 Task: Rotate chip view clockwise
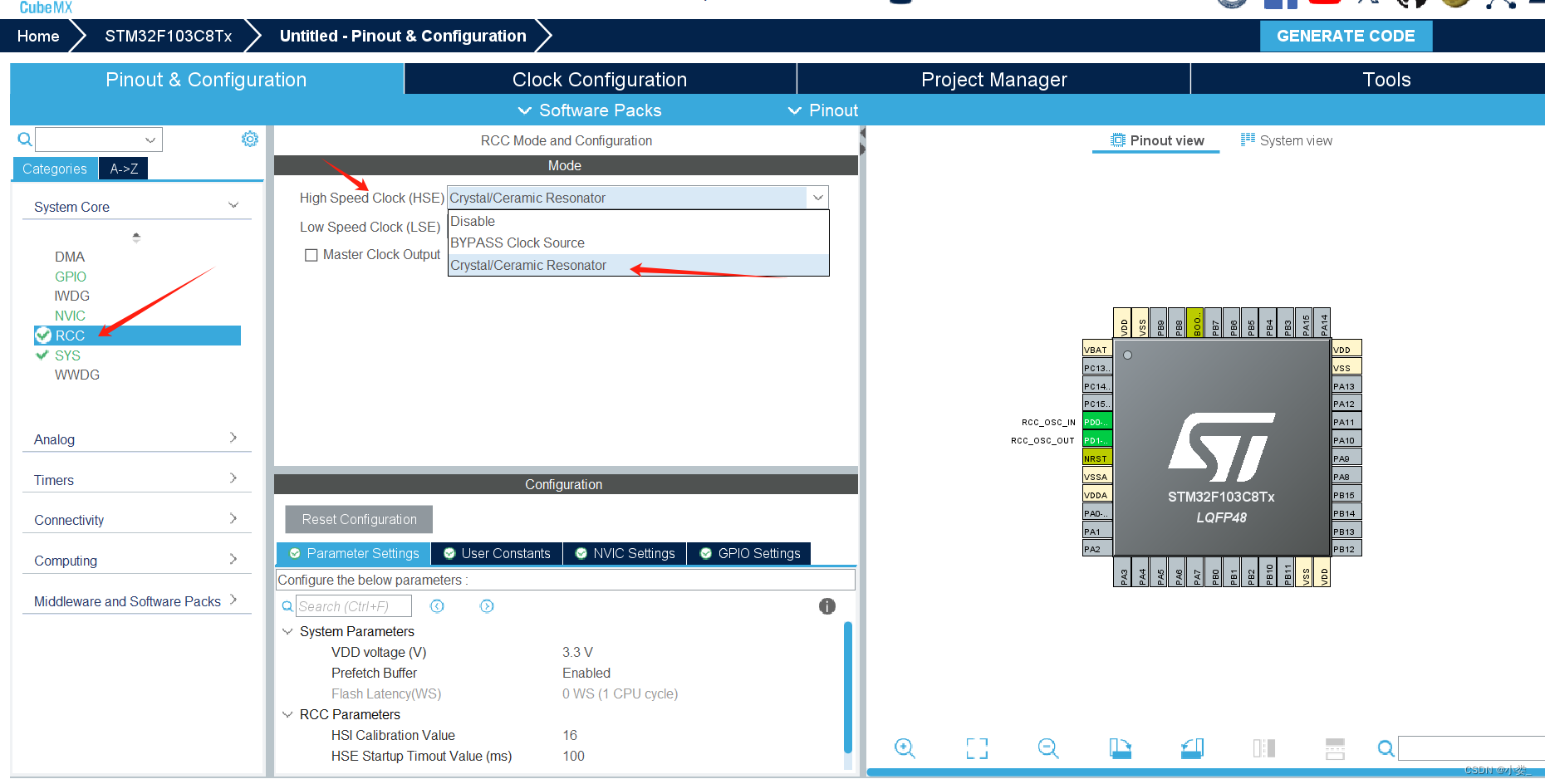tap(1120, 748)
